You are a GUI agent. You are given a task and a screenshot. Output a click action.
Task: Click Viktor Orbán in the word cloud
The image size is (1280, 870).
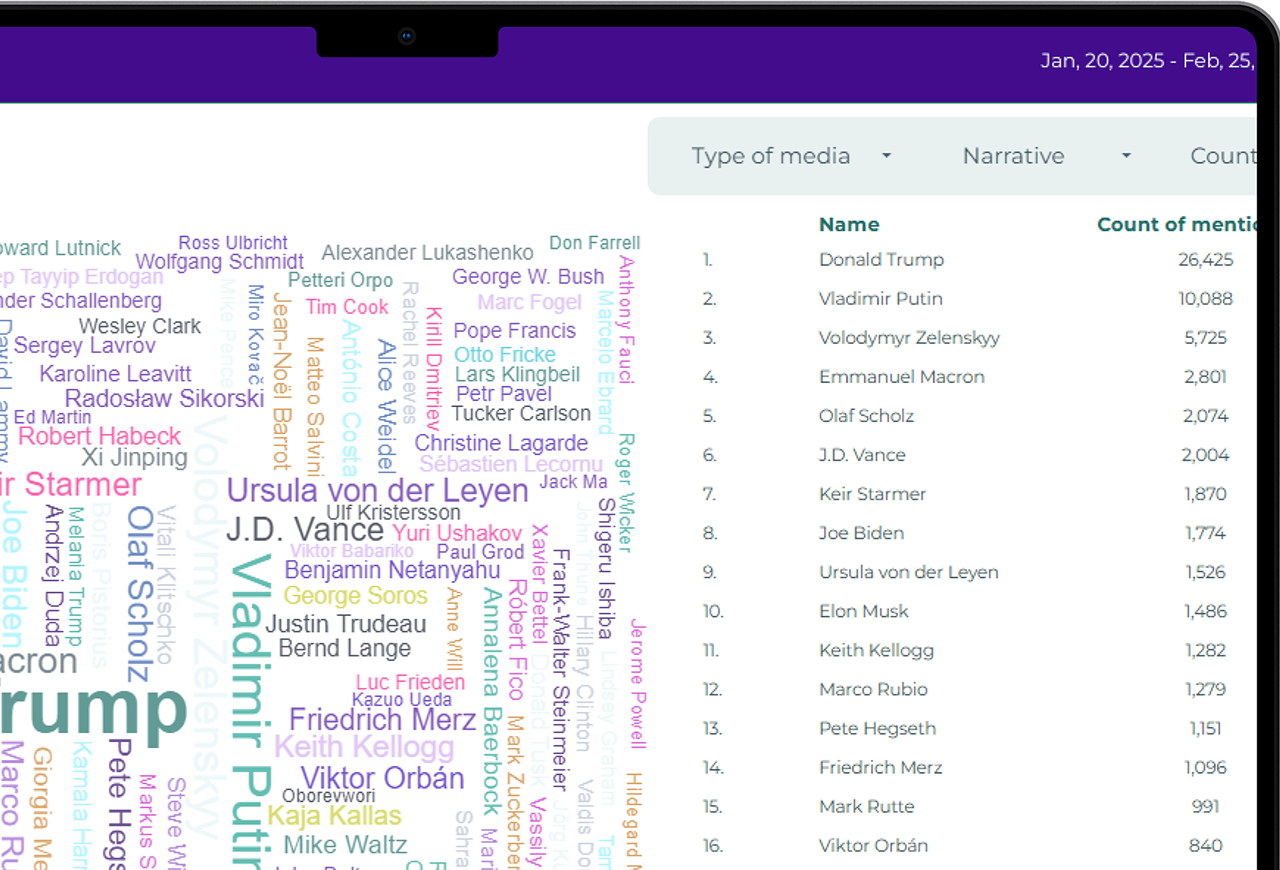coord(382,777)
